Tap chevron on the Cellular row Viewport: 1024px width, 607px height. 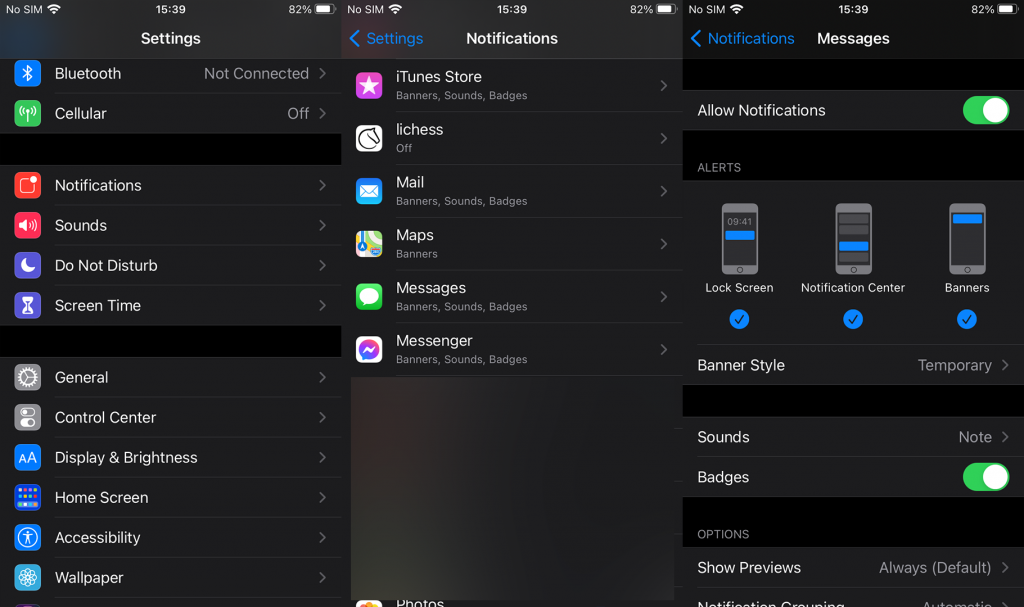pos(323,113)
